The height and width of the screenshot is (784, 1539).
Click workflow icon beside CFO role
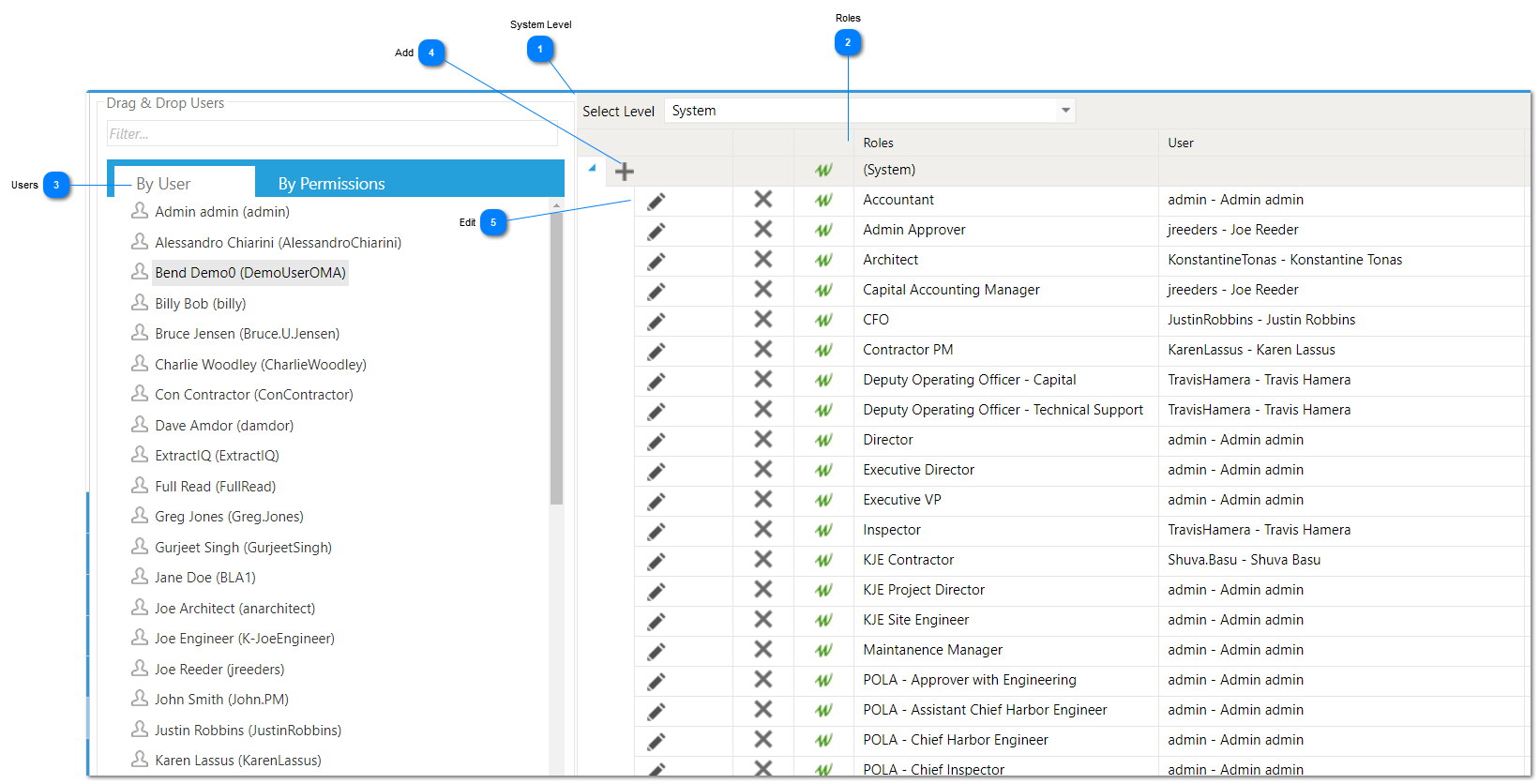823,320
